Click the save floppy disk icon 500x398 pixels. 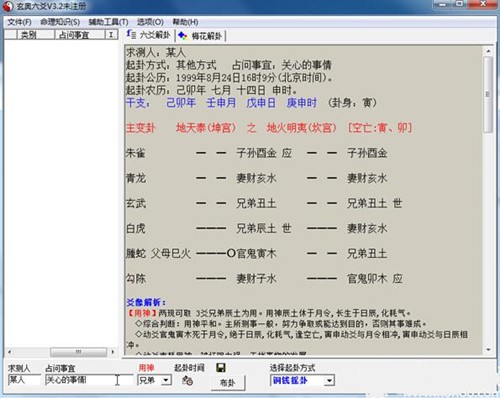tap(221, 368)
